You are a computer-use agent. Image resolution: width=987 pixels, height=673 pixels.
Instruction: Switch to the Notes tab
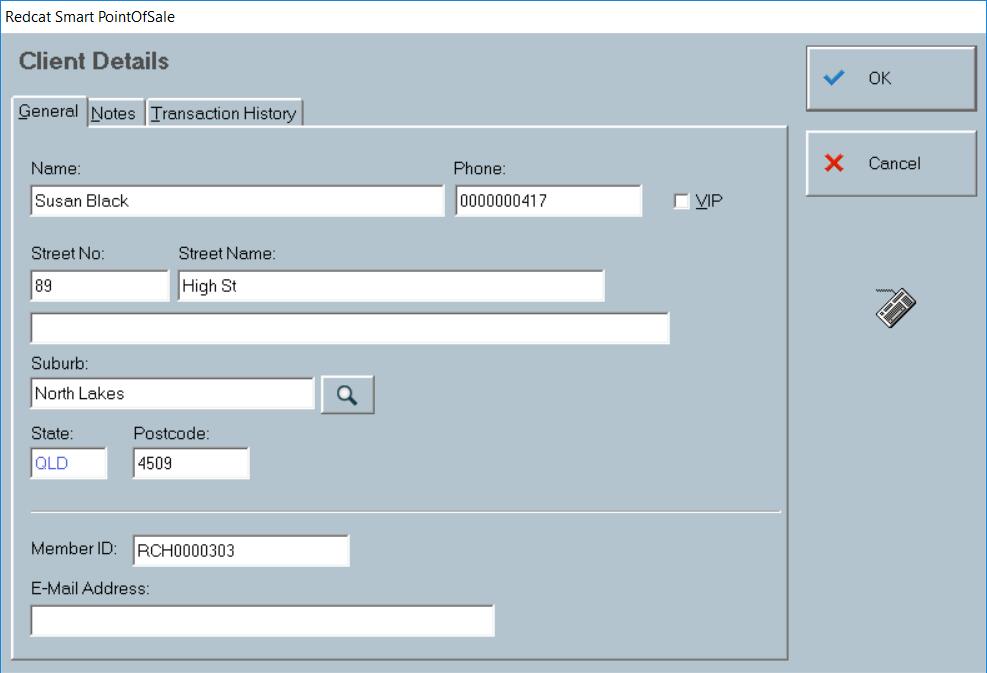point(113,113)
